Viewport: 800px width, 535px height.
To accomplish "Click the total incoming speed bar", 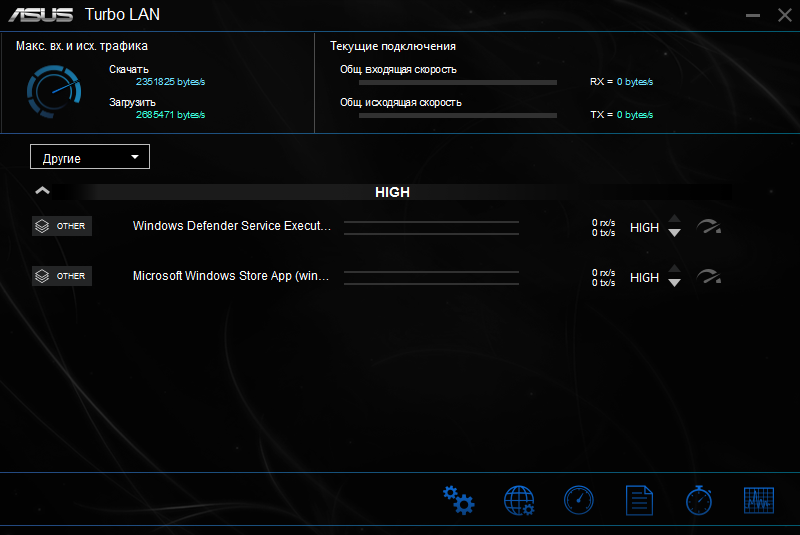I will pos(458,82).
